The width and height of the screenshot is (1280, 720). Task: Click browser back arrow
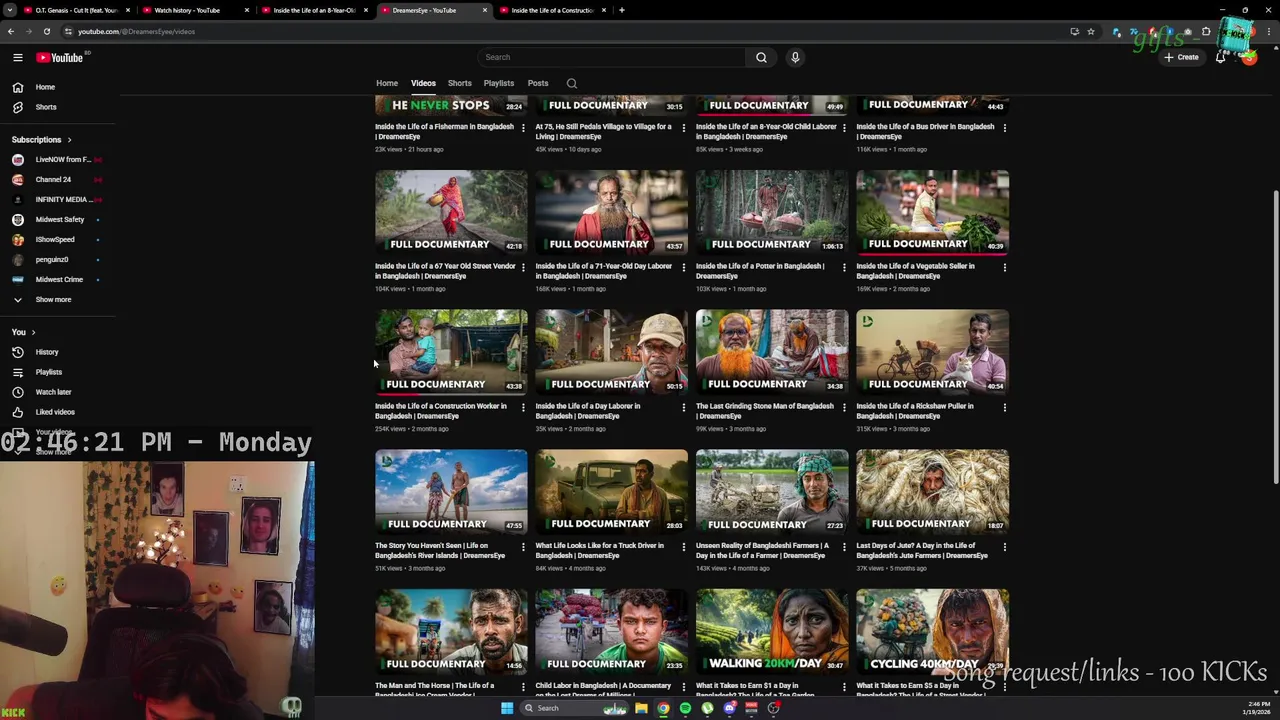coord(11,31)
